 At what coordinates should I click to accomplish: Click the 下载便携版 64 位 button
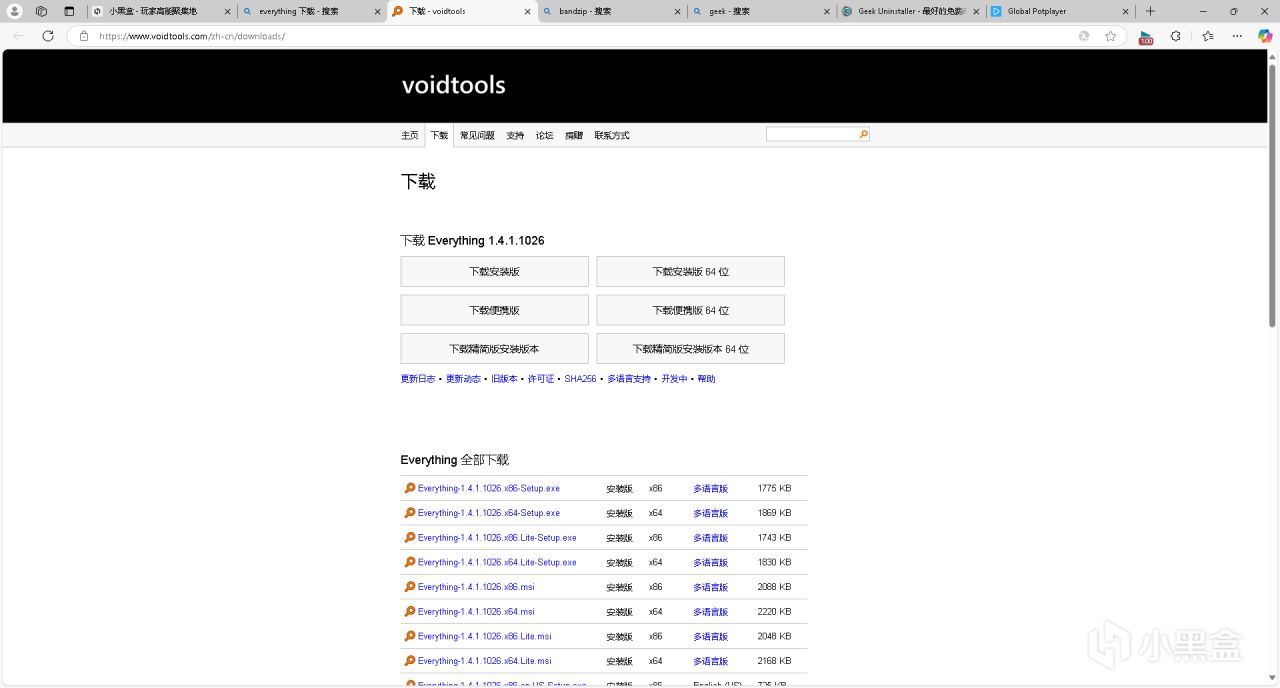(x=690, y=310)
